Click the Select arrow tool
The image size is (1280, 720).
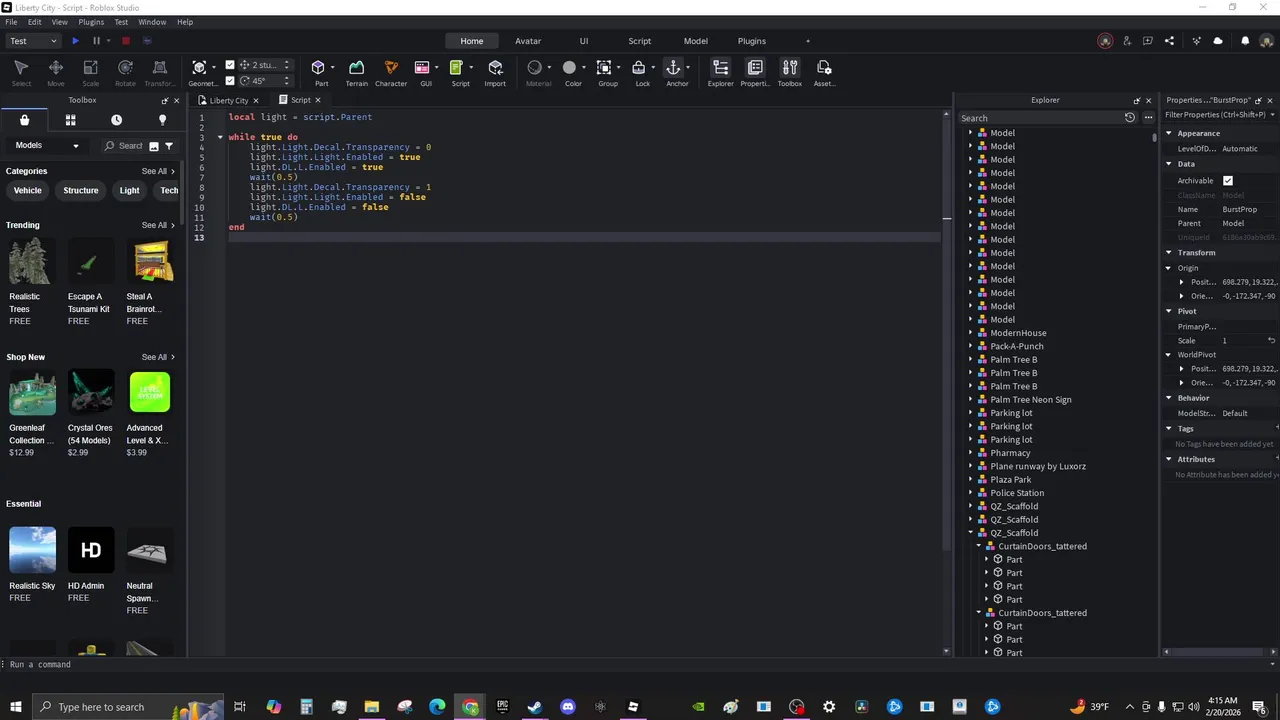21,73
